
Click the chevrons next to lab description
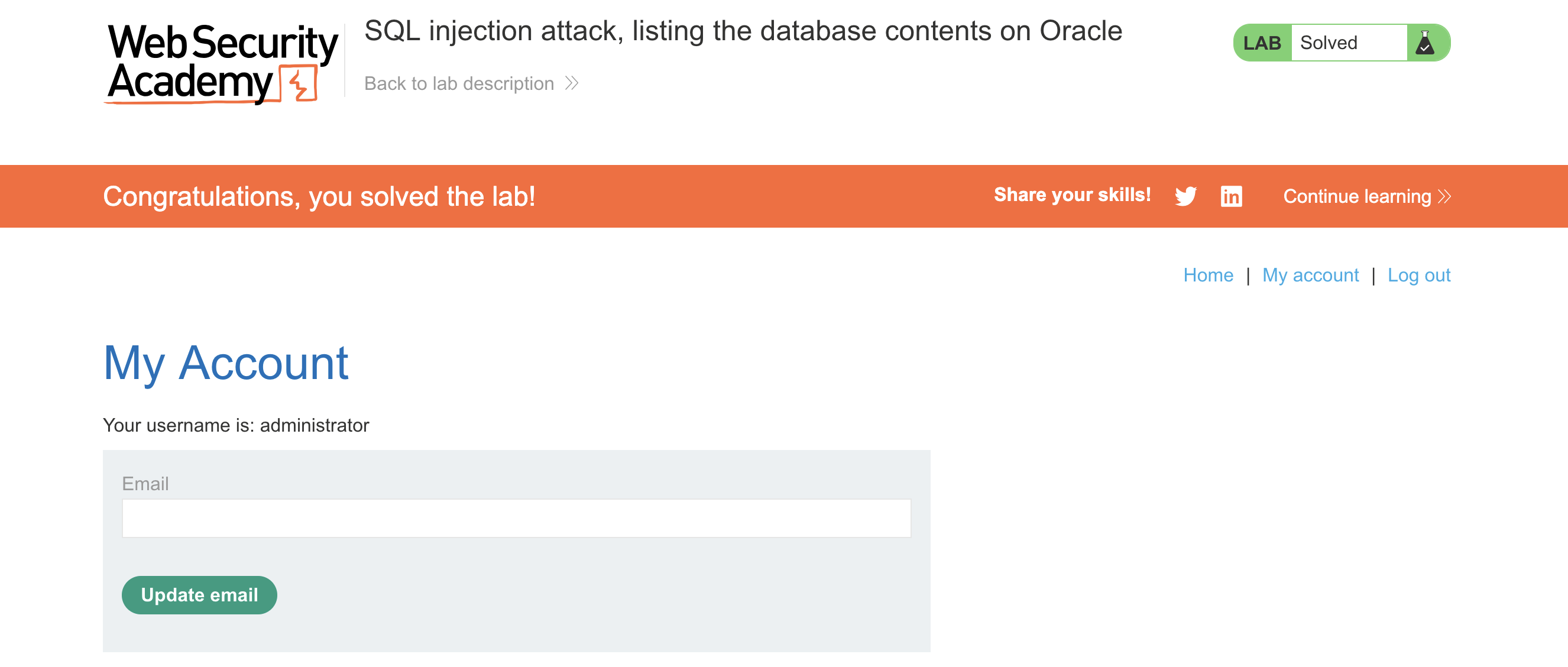pyautogui.click(x=571, y=83)
